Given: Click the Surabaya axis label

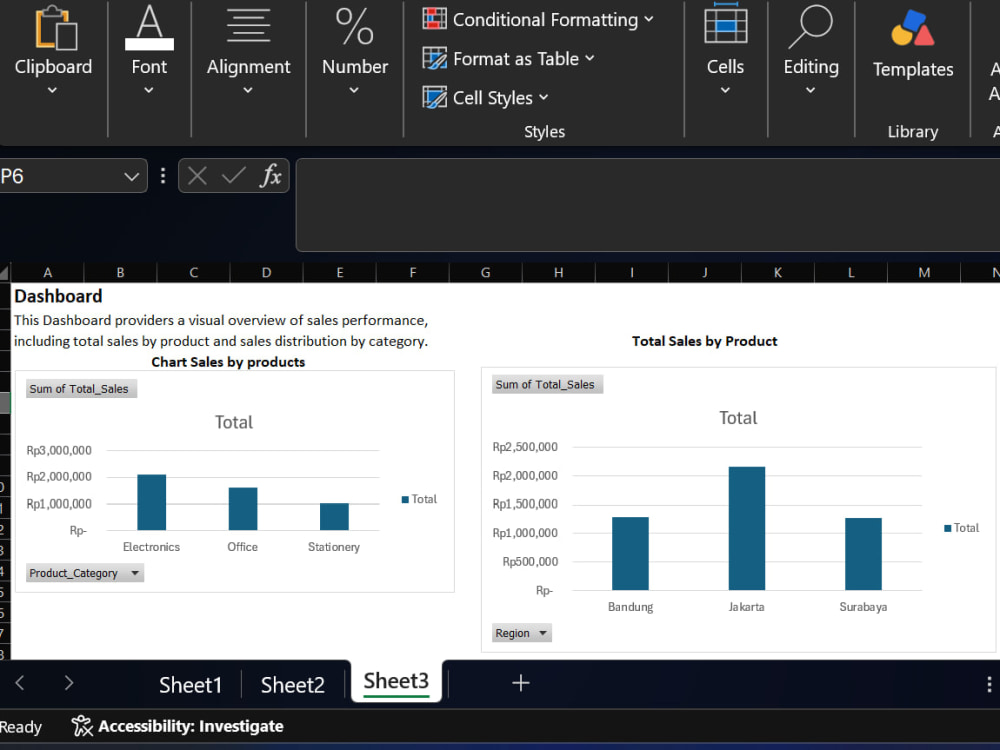Looking at the screenshot, I should [x=863, y=607].
